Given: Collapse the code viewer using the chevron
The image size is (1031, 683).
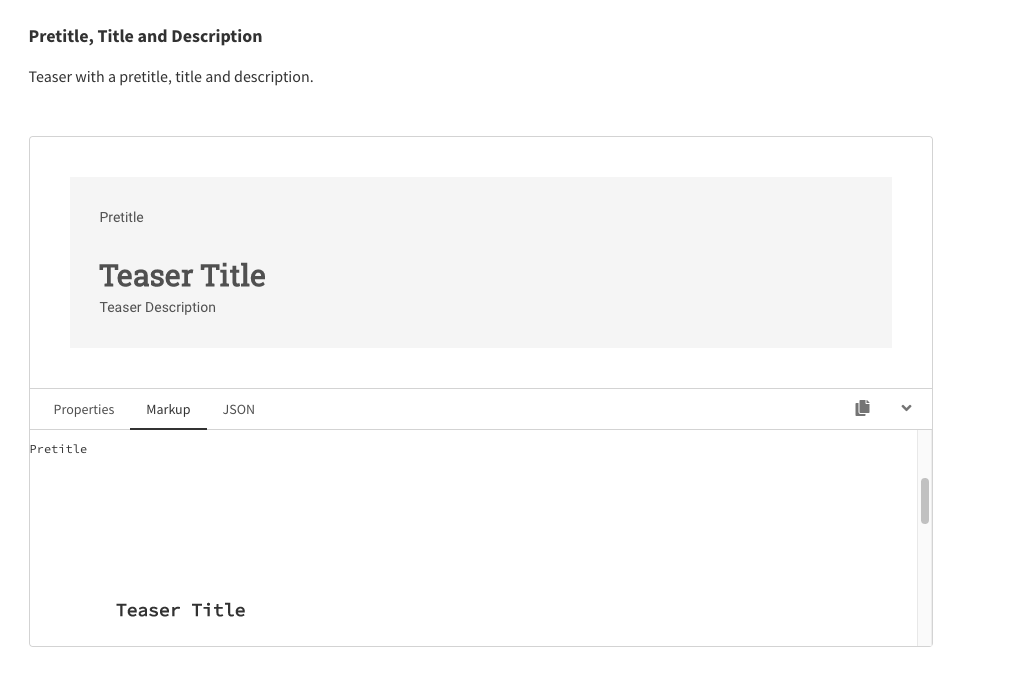Looking at the screenshot, I should 905,408.
